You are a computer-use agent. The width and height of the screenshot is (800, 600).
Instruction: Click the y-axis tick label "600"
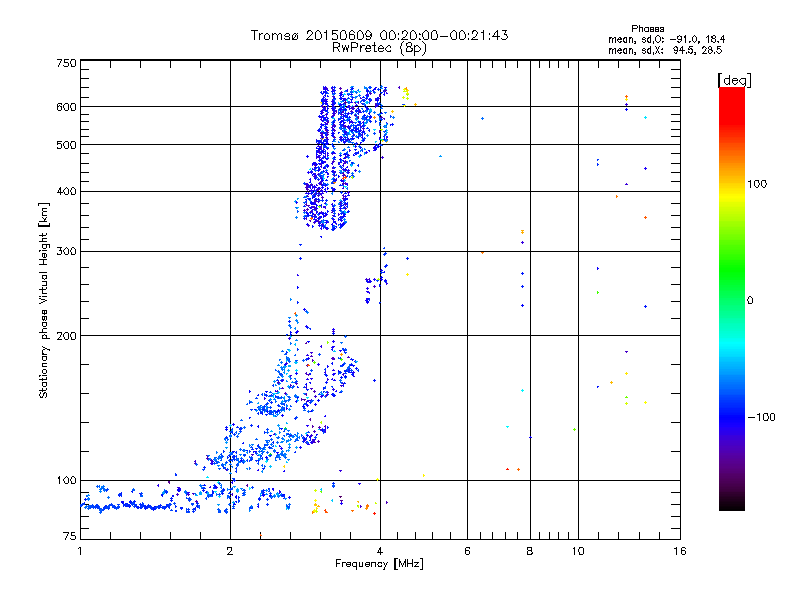click(x=67, y=107)
